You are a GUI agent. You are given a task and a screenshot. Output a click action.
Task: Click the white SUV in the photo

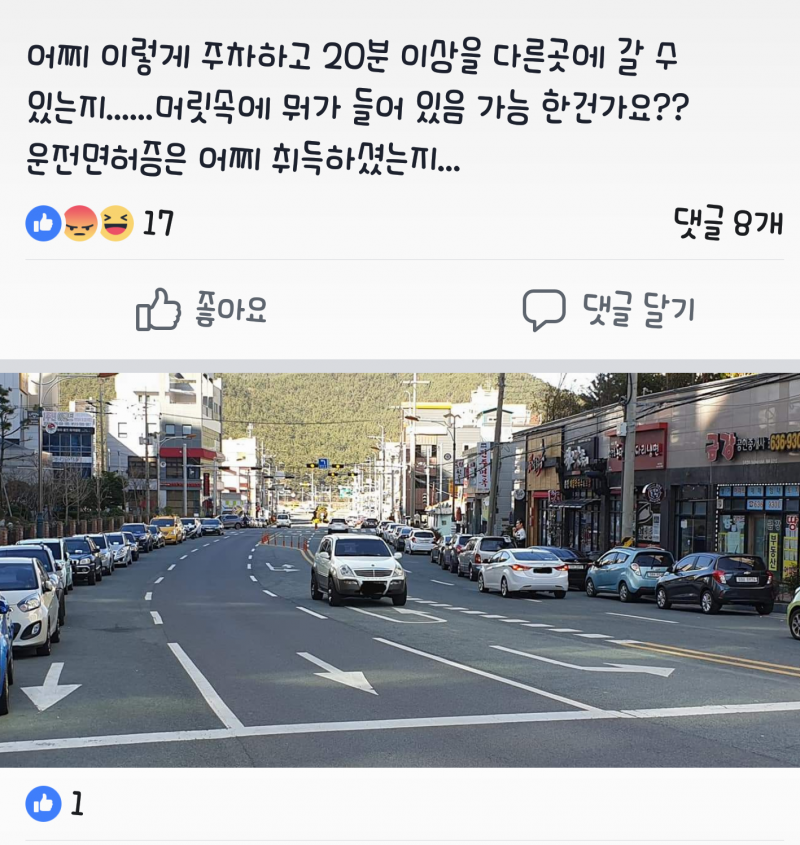pyautogui.click(x=358, y=569)
